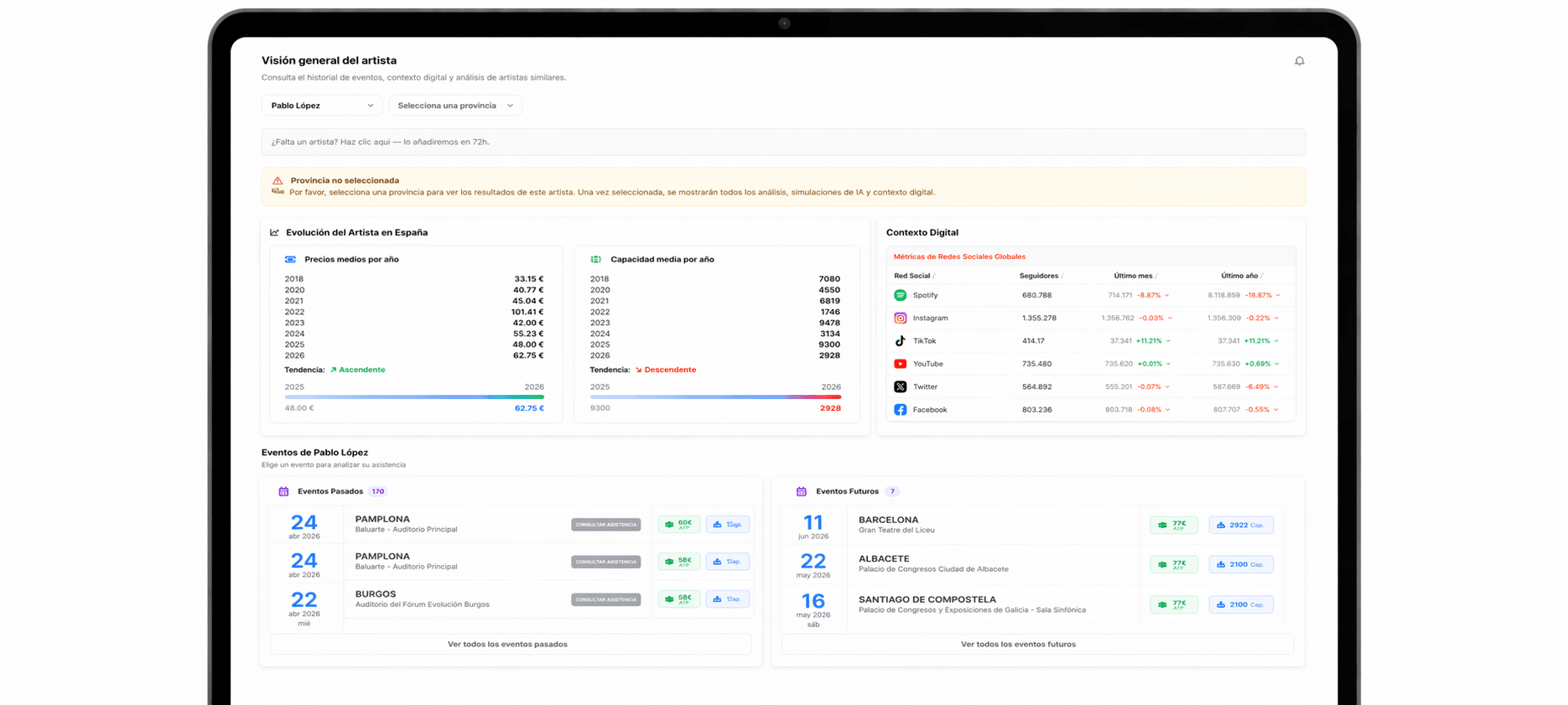Click 2100 Cap. badge for Santiago de Compostela
The image size is (1568, 705).
pos(1241,604)
